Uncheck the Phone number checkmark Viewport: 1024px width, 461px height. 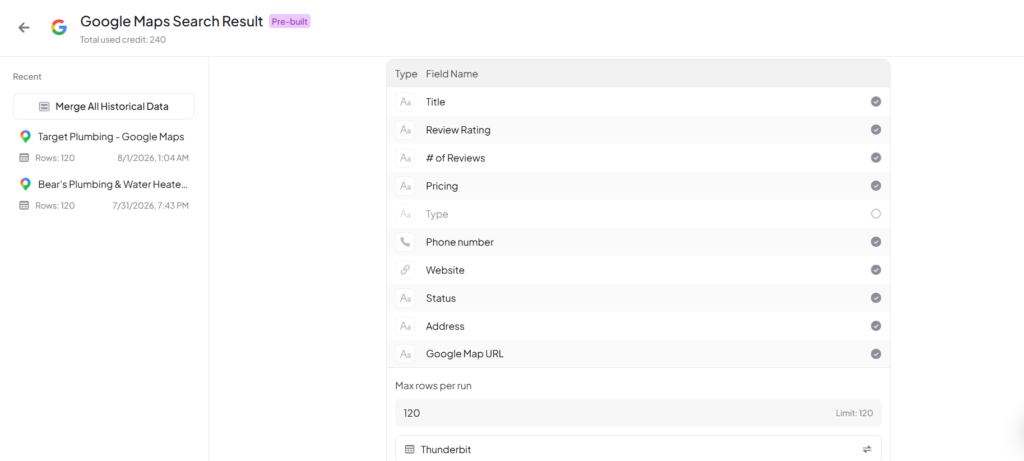[876, 242]
